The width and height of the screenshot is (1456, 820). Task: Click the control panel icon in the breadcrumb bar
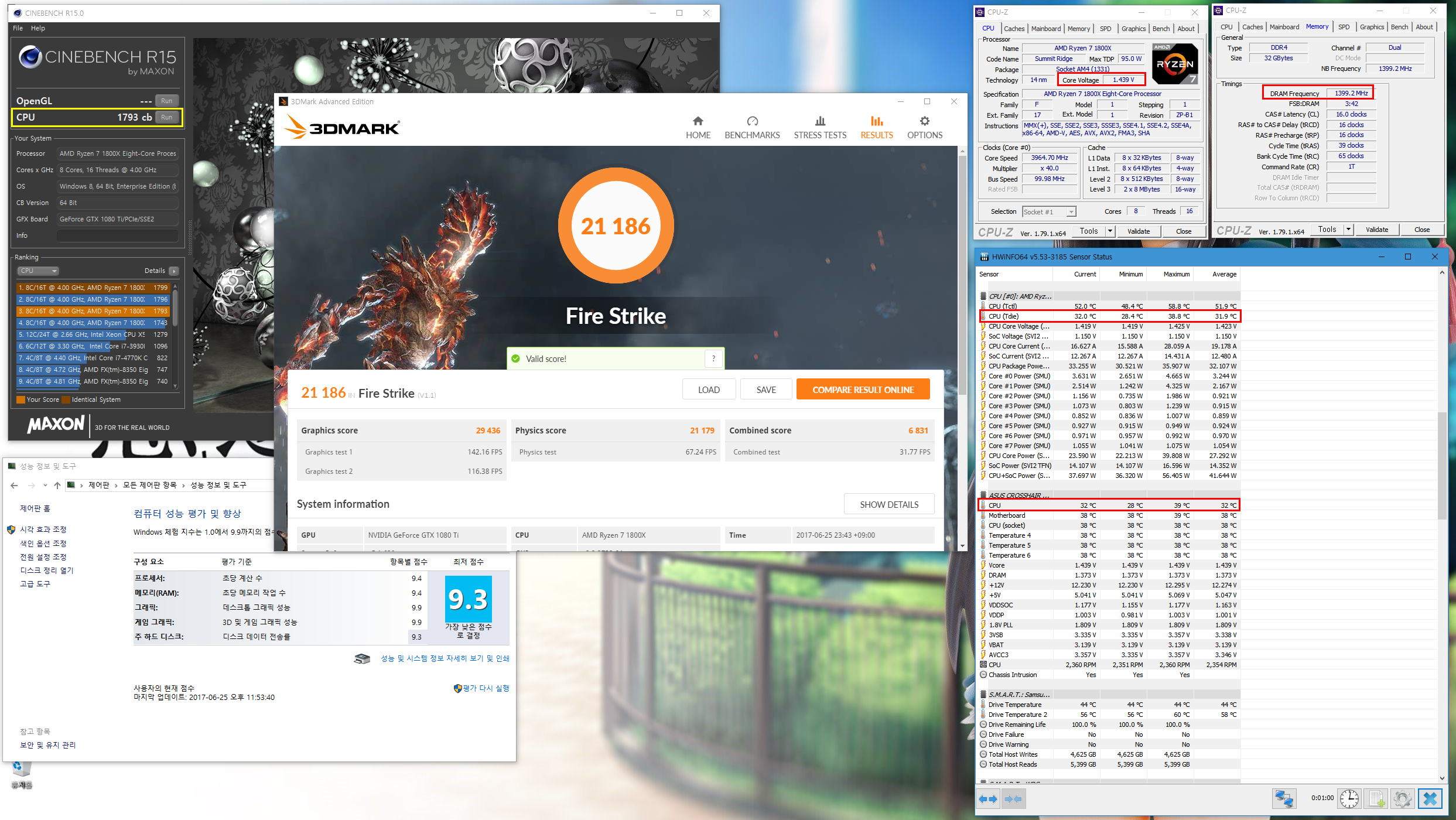pyautogui.click(x=71, y=485)
